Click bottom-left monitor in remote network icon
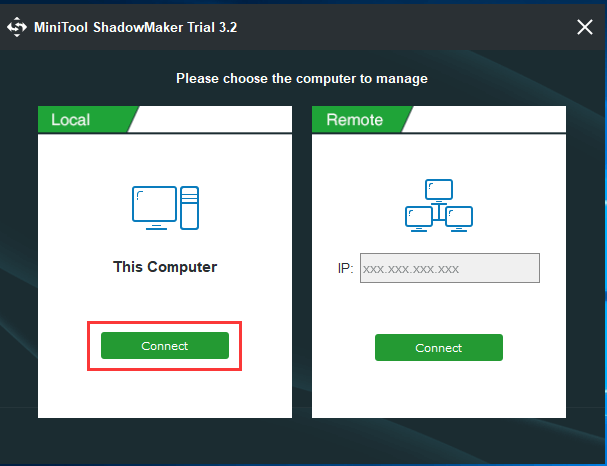Image resolution: width=607 pixels, height=466 pixels. [418, 219]
